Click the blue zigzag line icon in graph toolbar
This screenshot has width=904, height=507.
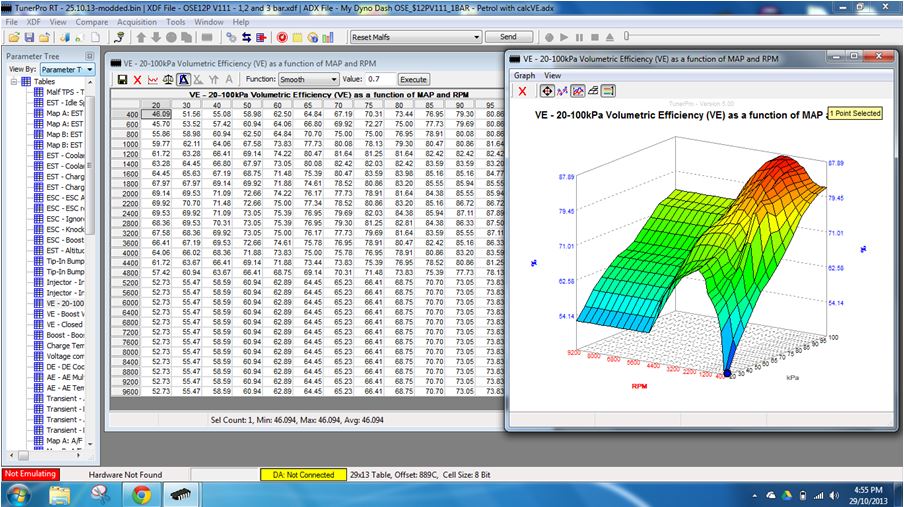(562, 91)
